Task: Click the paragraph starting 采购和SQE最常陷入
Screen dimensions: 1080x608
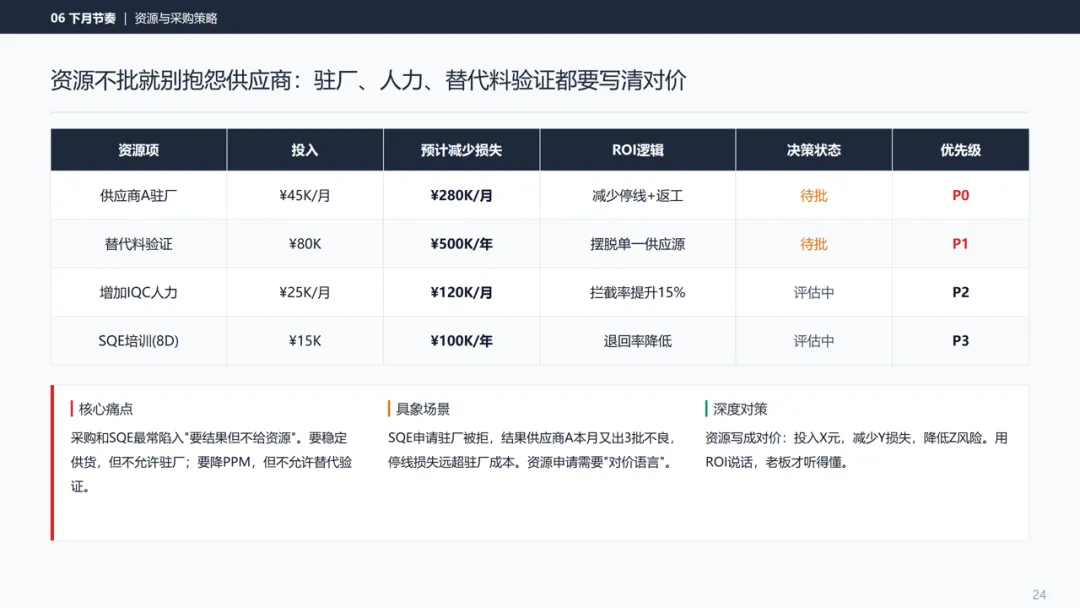Action: 211,462
